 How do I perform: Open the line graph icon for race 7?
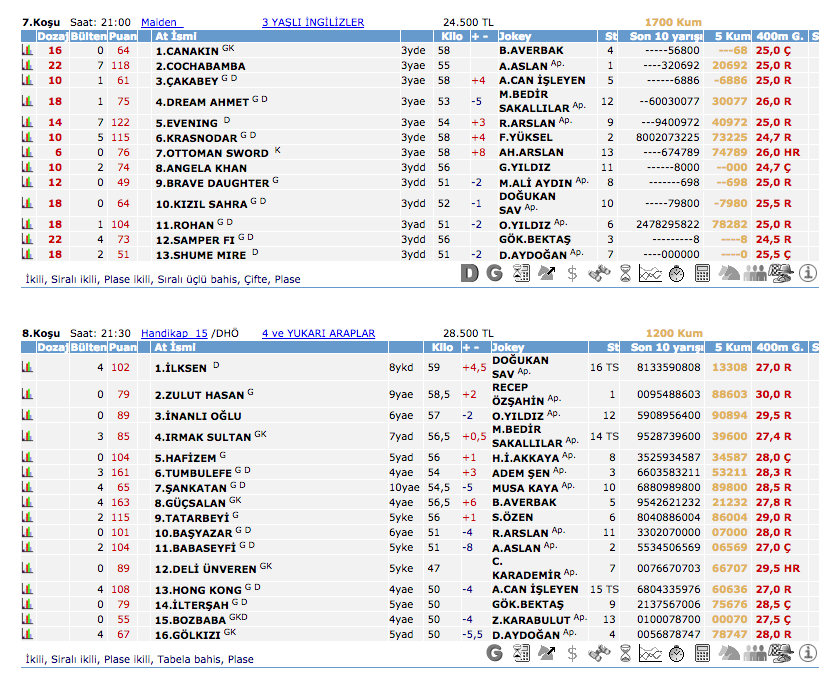[651, 273]
